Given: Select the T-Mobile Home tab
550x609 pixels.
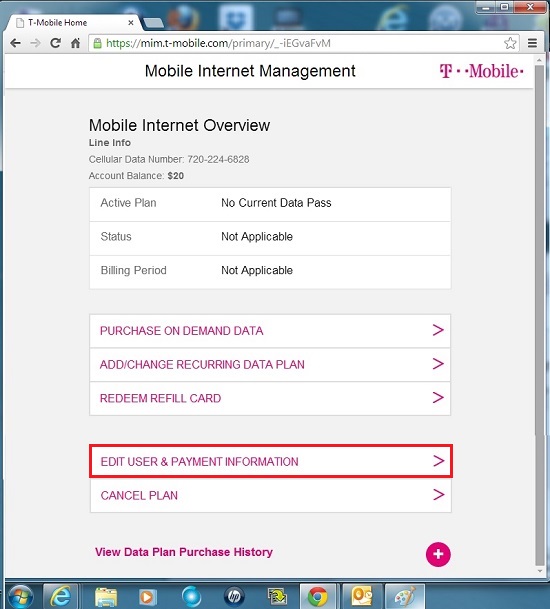Looking at the screenshot, I should (74, 23).
